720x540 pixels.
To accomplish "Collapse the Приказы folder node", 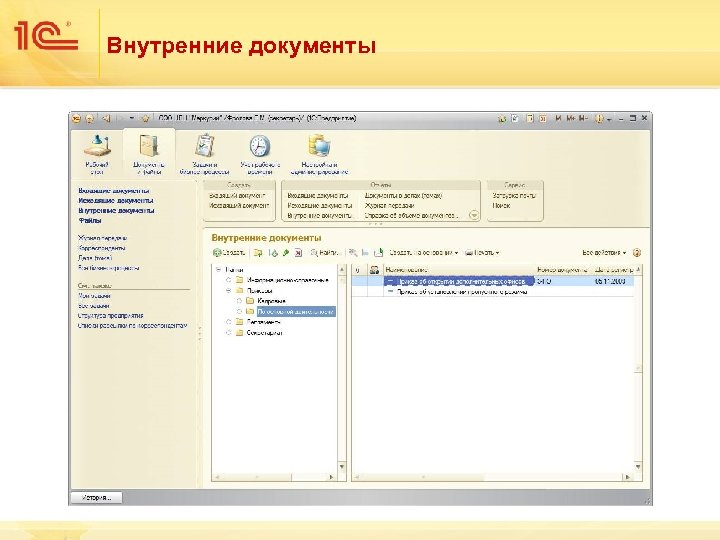I will pyautogui.click(x=229, y=291).
